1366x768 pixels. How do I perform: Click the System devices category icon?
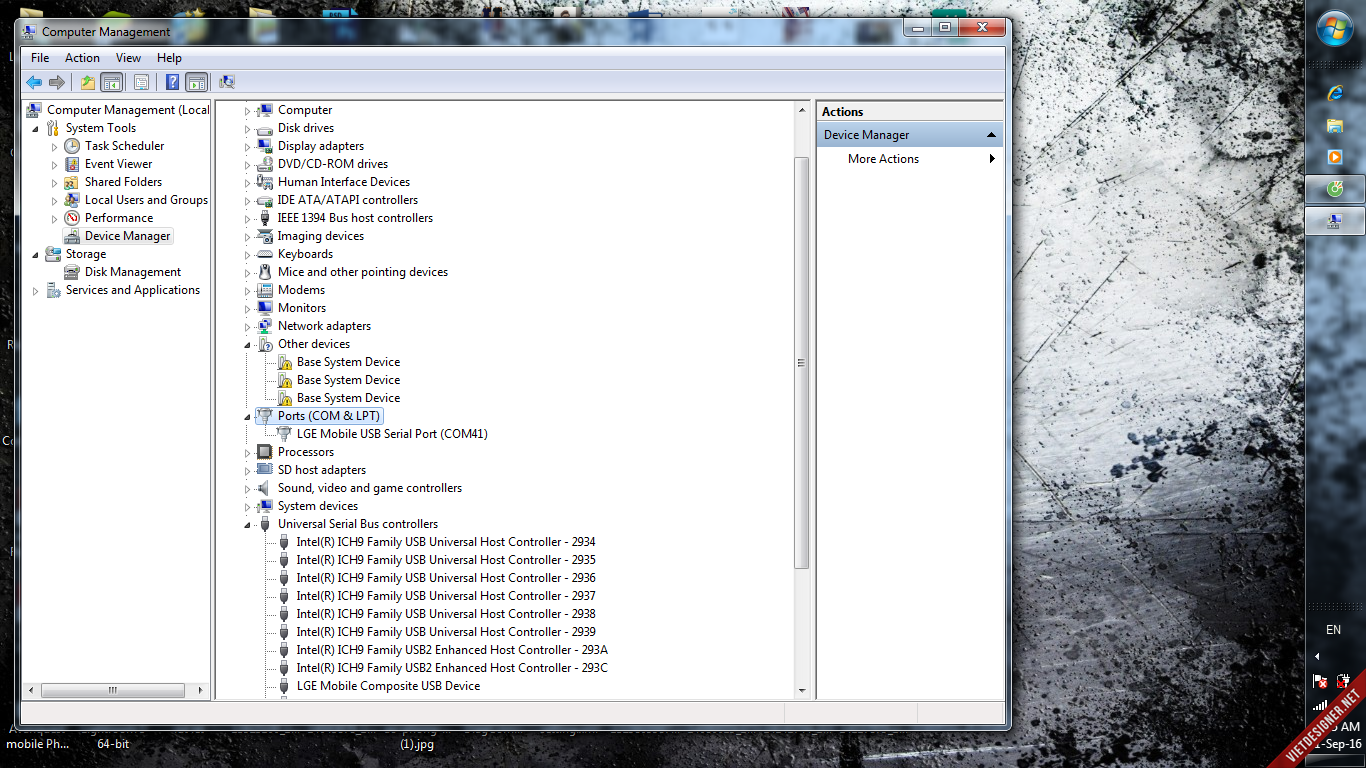(x=265, y=506)
